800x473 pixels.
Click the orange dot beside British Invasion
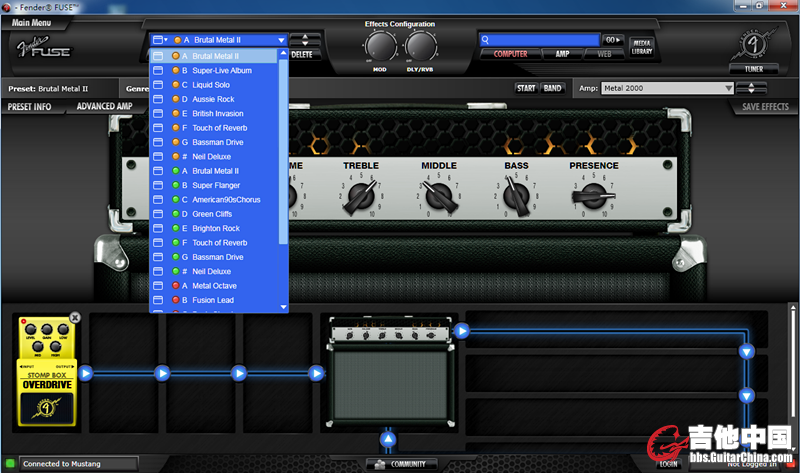(176, 113)
